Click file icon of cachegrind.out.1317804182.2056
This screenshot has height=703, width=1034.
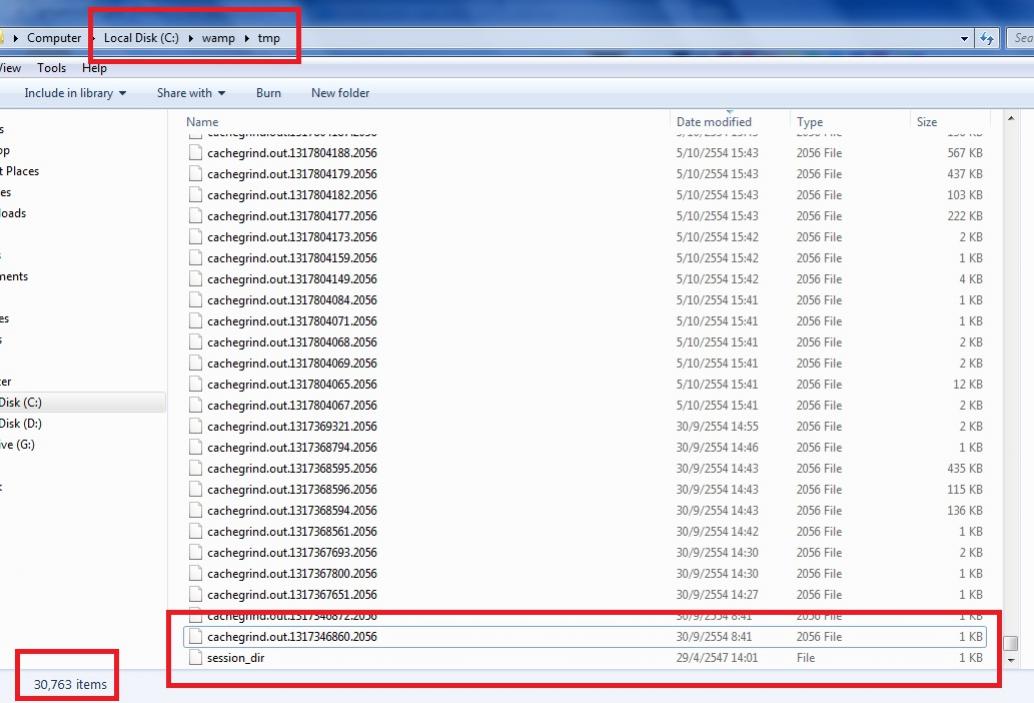195,195
